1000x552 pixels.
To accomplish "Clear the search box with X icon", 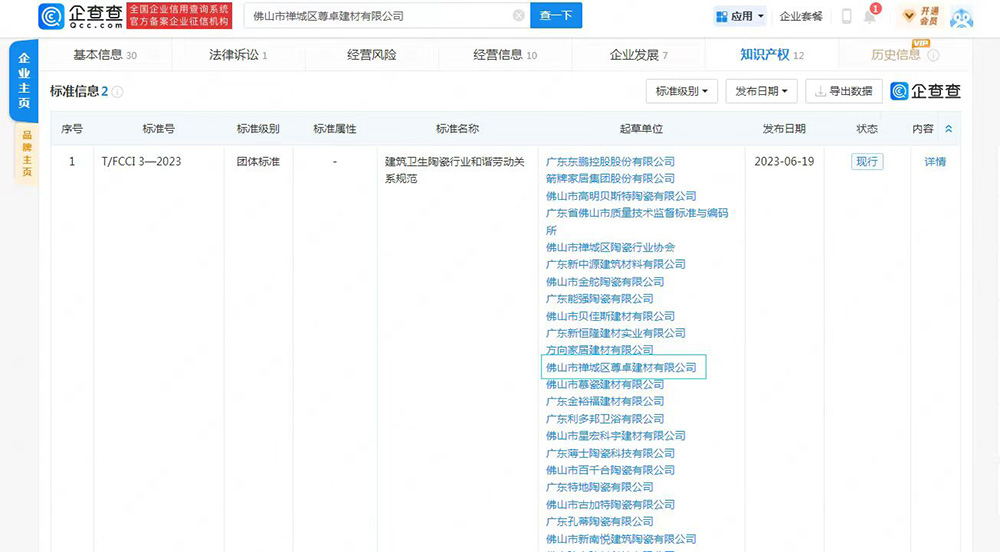I will point(518,16).
